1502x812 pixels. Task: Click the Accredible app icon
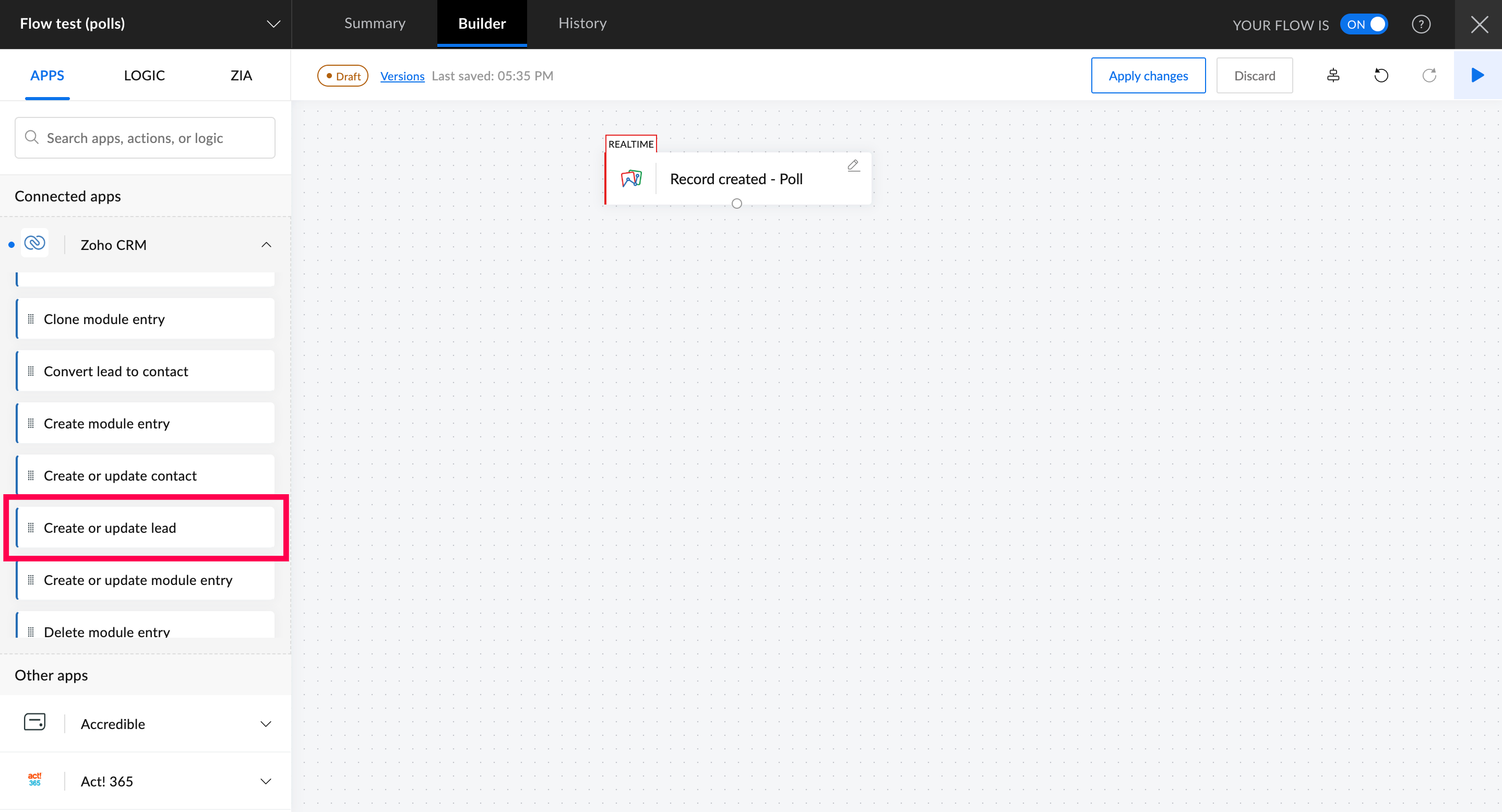point(35,722)
